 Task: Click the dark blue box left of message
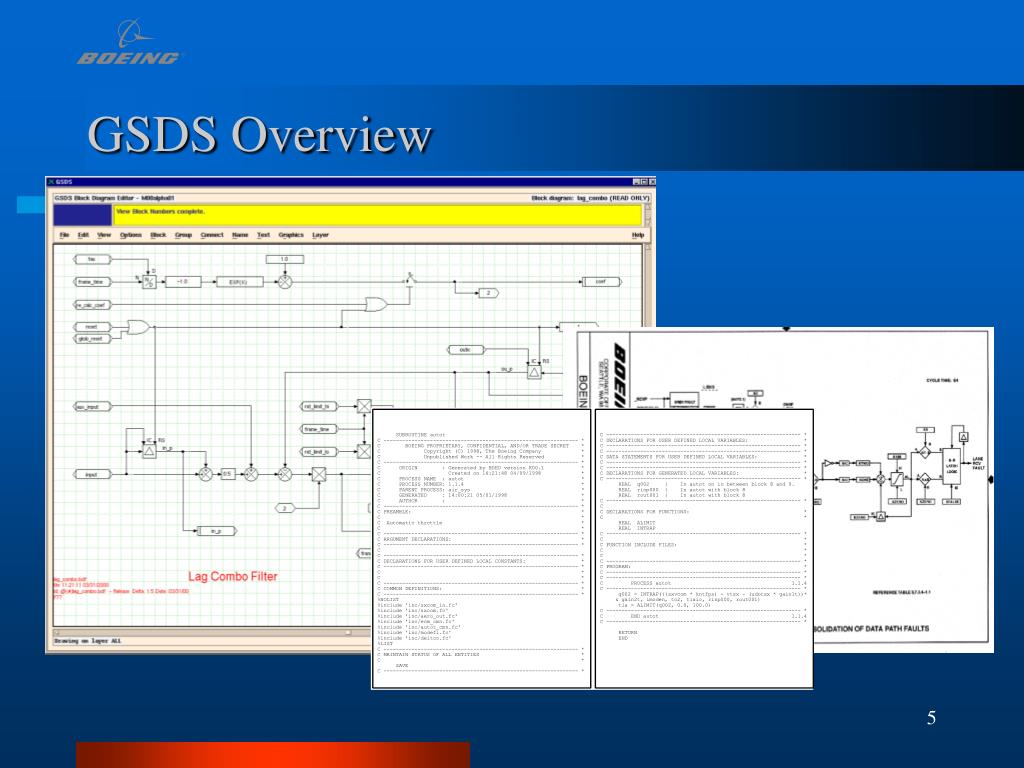click(x=83, y=216)
